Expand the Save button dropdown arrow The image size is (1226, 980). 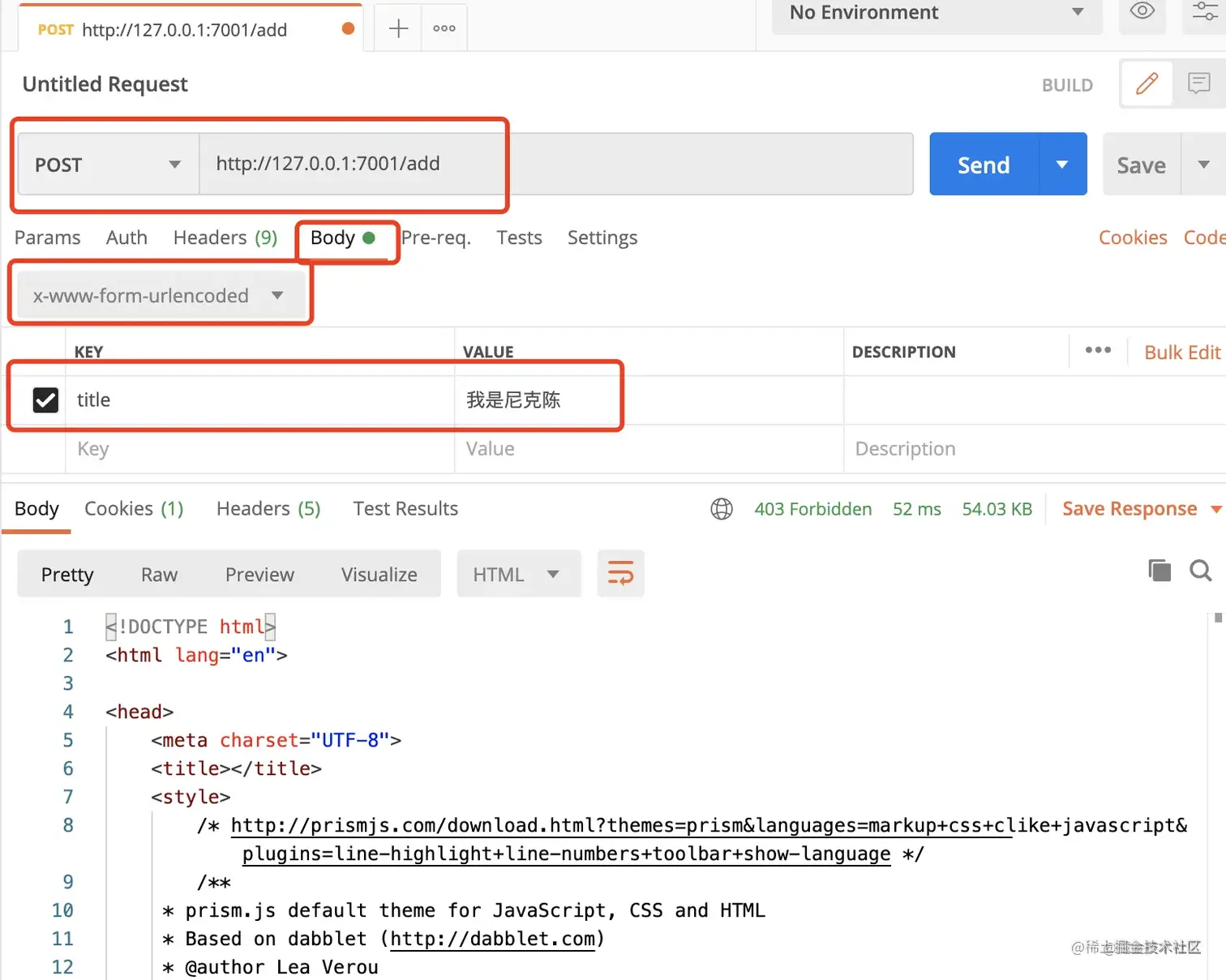(1203, 165)
